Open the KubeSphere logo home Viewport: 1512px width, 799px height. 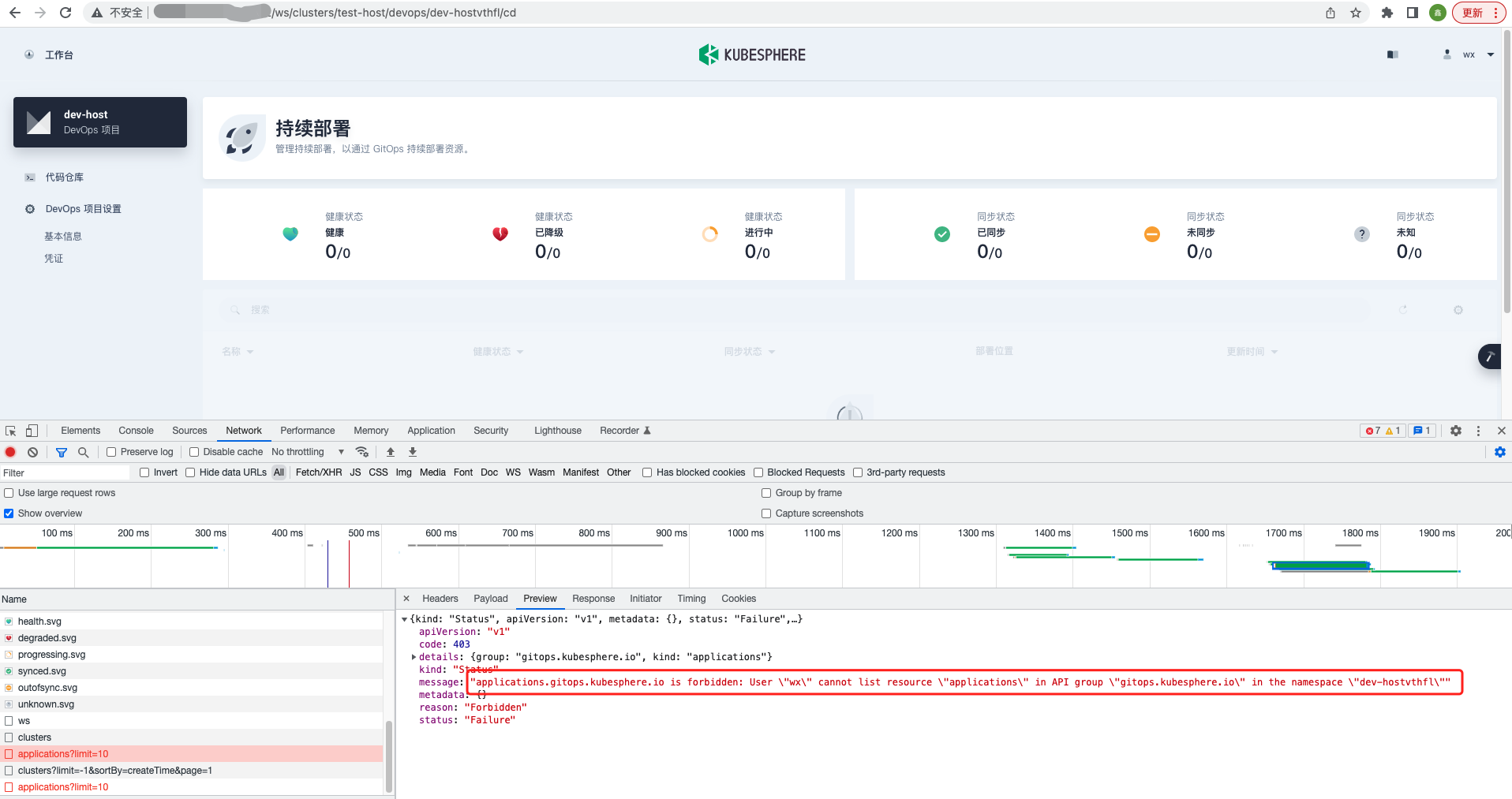pos(752,54)
